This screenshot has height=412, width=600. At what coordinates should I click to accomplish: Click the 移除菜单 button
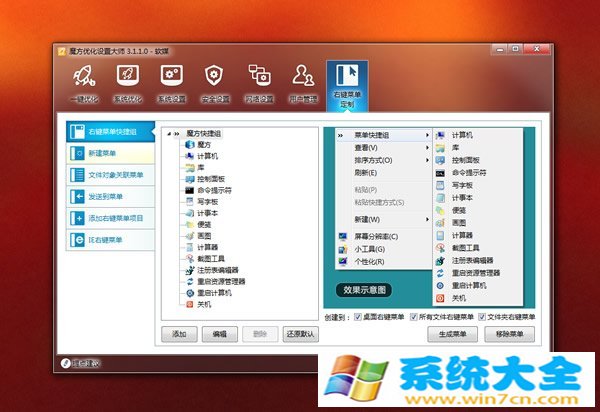click(509, 334)
